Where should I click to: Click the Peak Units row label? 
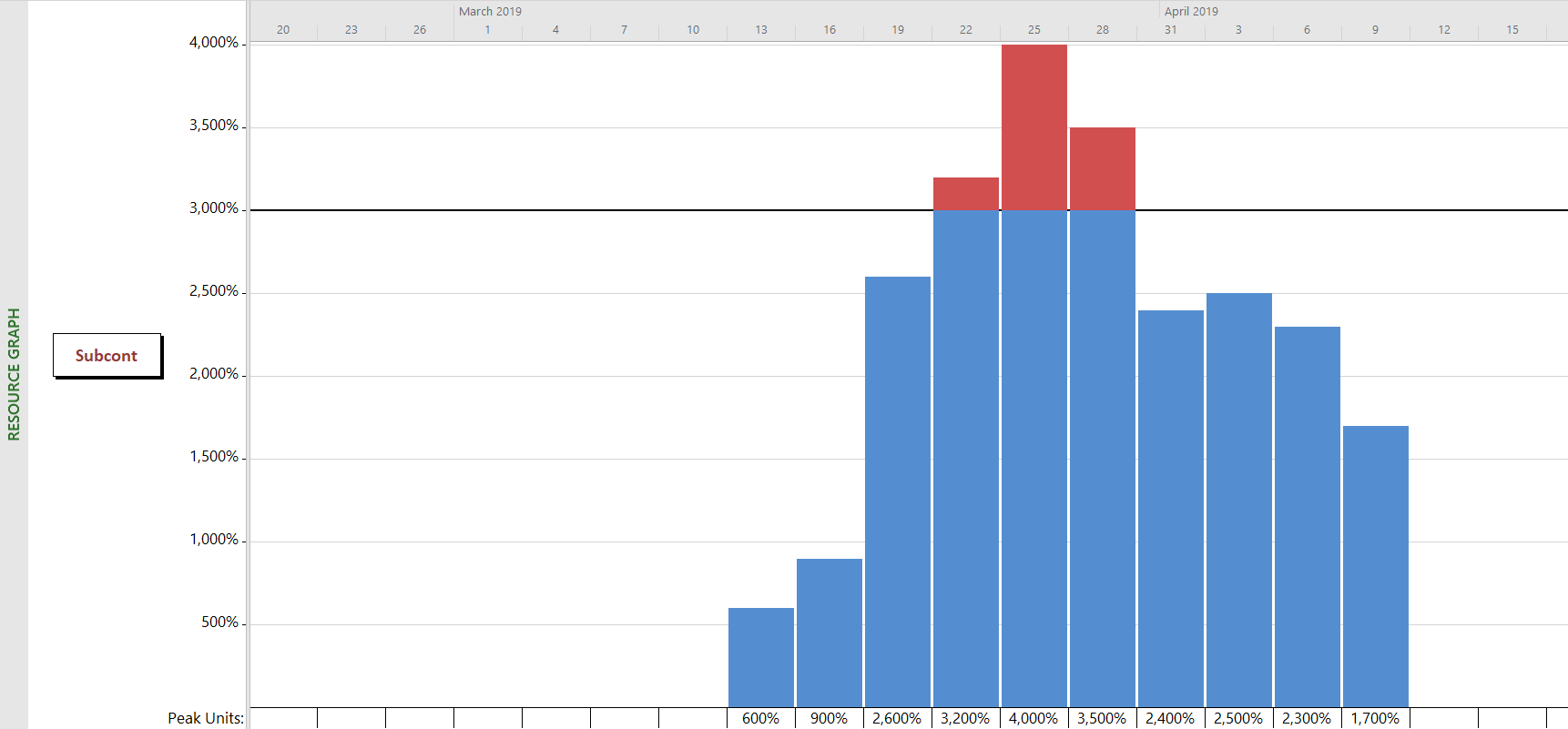click(206, 718)
